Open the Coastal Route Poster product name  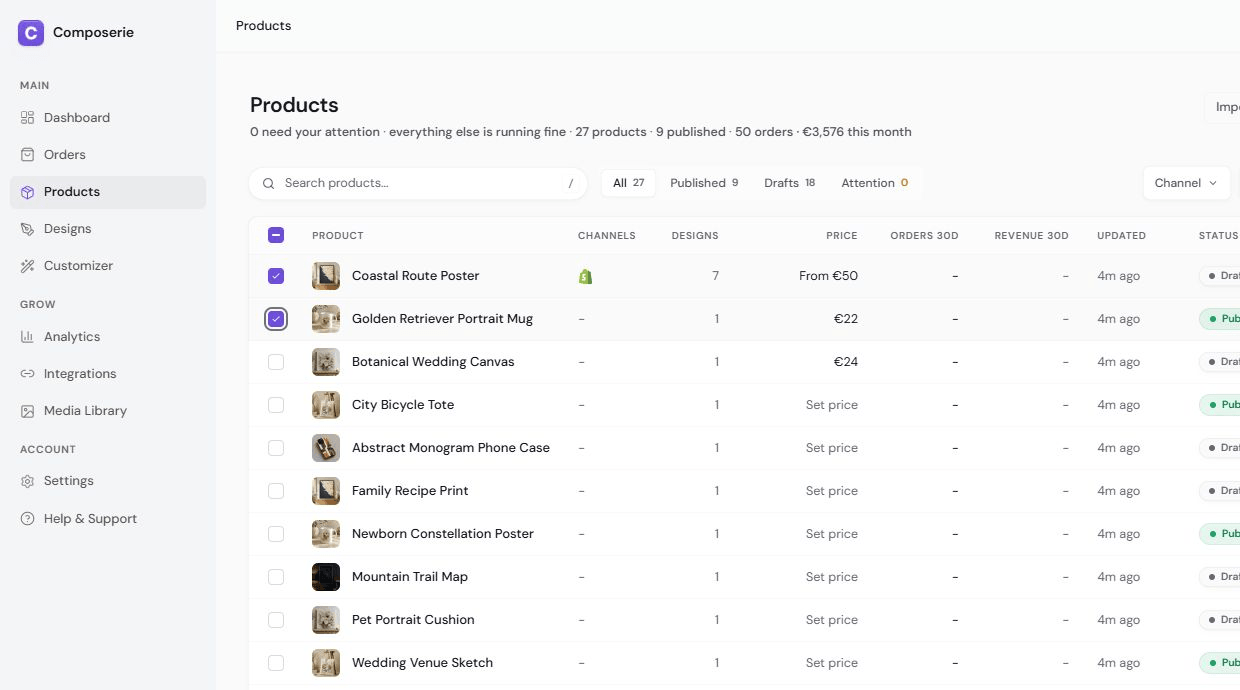point(416,276)
